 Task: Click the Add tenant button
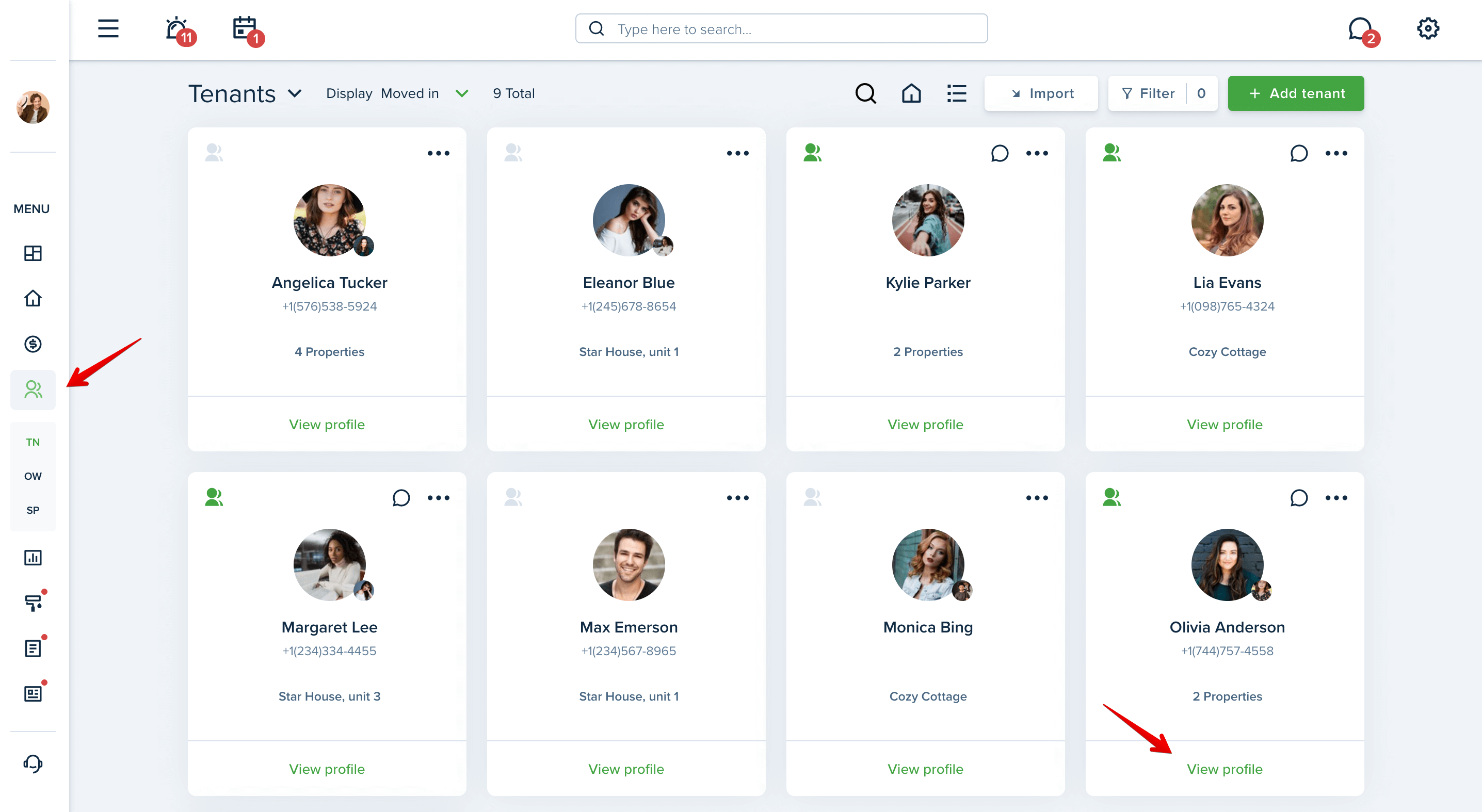coord(1296,93)
